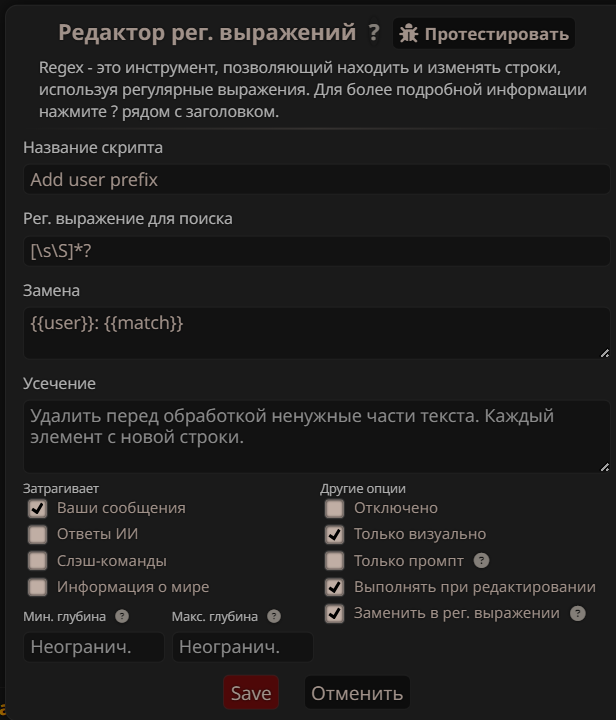Image resolution: width=616 pixels, height=720 pixels.
Task: Click the bug icon on the Протестировать button
Action: click(x=408, y=34)
